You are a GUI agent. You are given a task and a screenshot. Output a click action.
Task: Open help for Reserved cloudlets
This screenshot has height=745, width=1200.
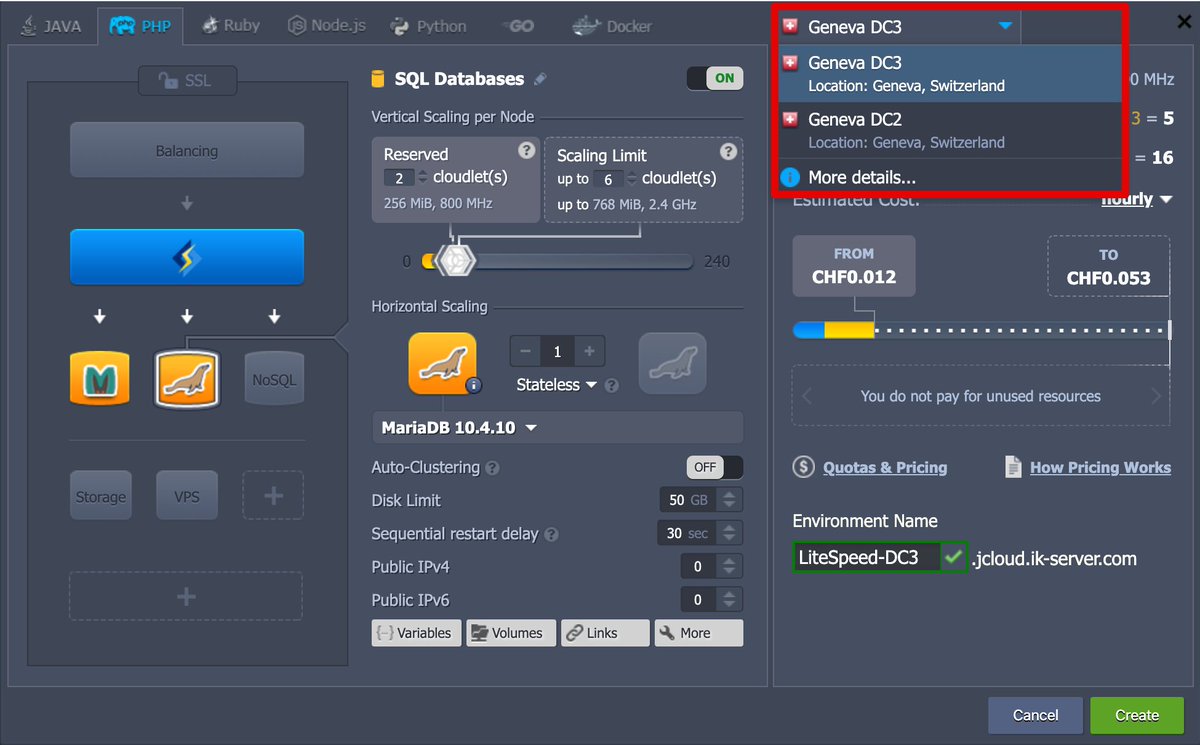527,151
